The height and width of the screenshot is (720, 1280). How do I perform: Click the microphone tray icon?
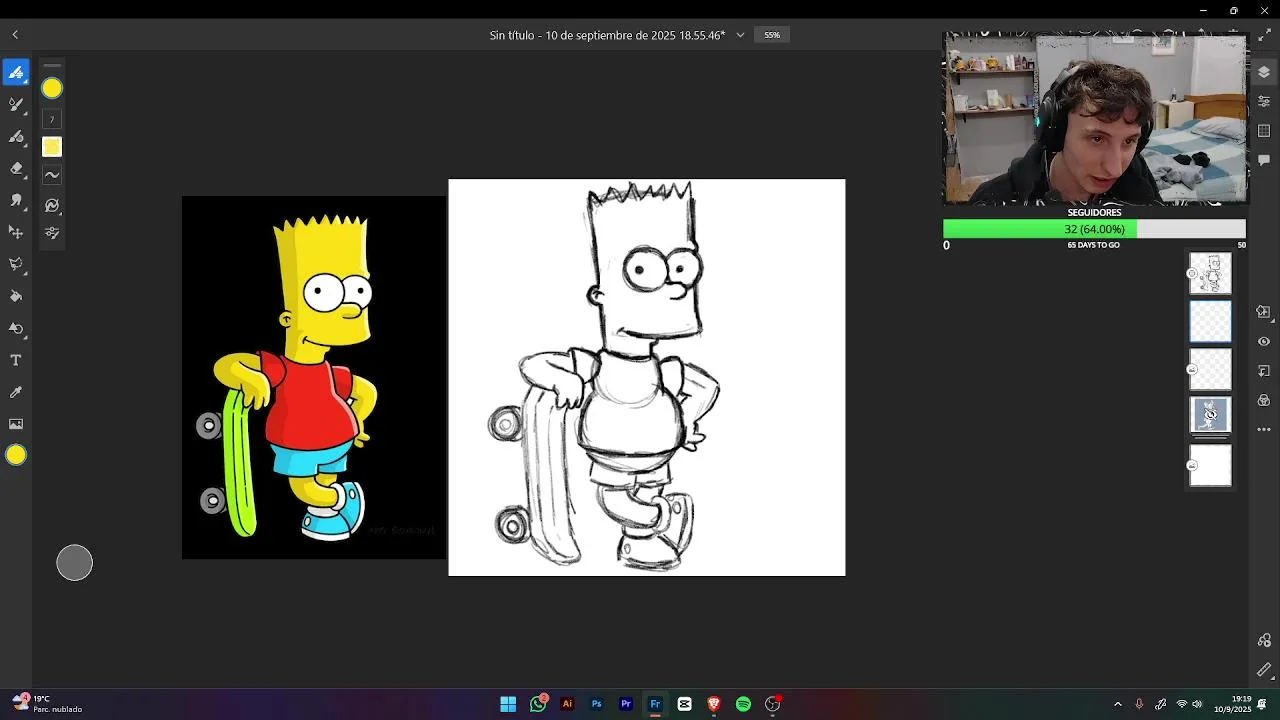[x=1139, y=704]
